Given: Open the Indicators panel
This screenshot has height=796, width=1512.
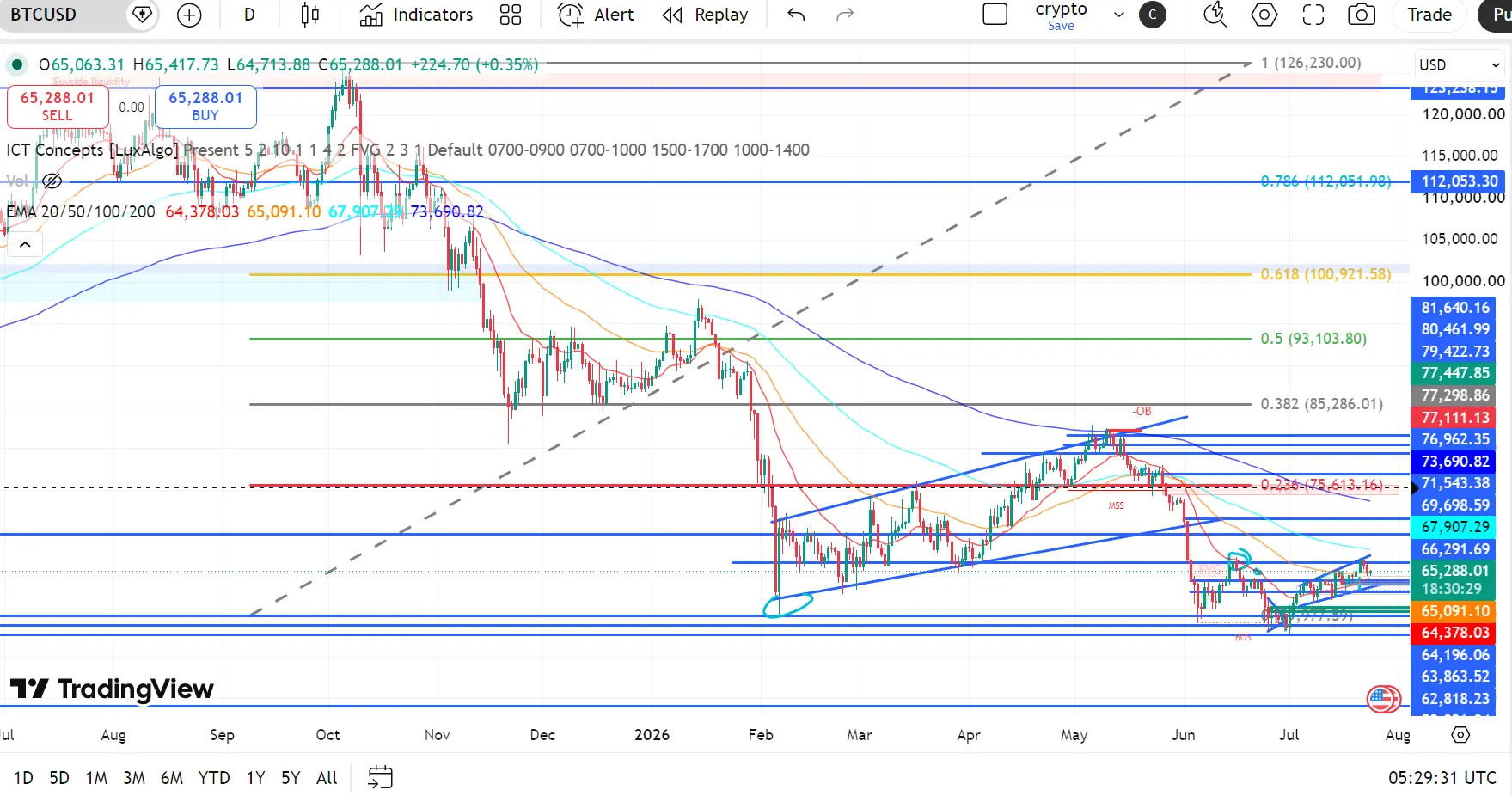Looking at the screenshot, I should tap(416, 15).
